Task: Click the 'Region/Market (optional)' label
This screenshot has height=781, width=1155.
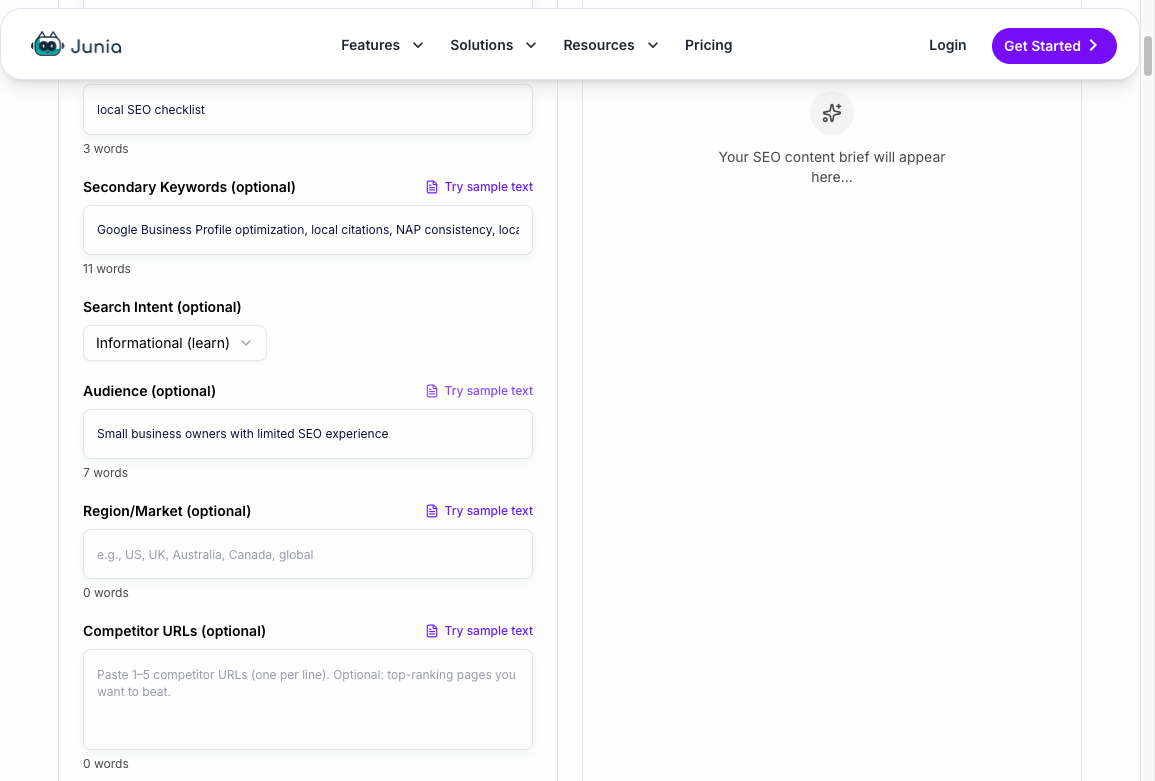Action: click(x=167, y=511)
